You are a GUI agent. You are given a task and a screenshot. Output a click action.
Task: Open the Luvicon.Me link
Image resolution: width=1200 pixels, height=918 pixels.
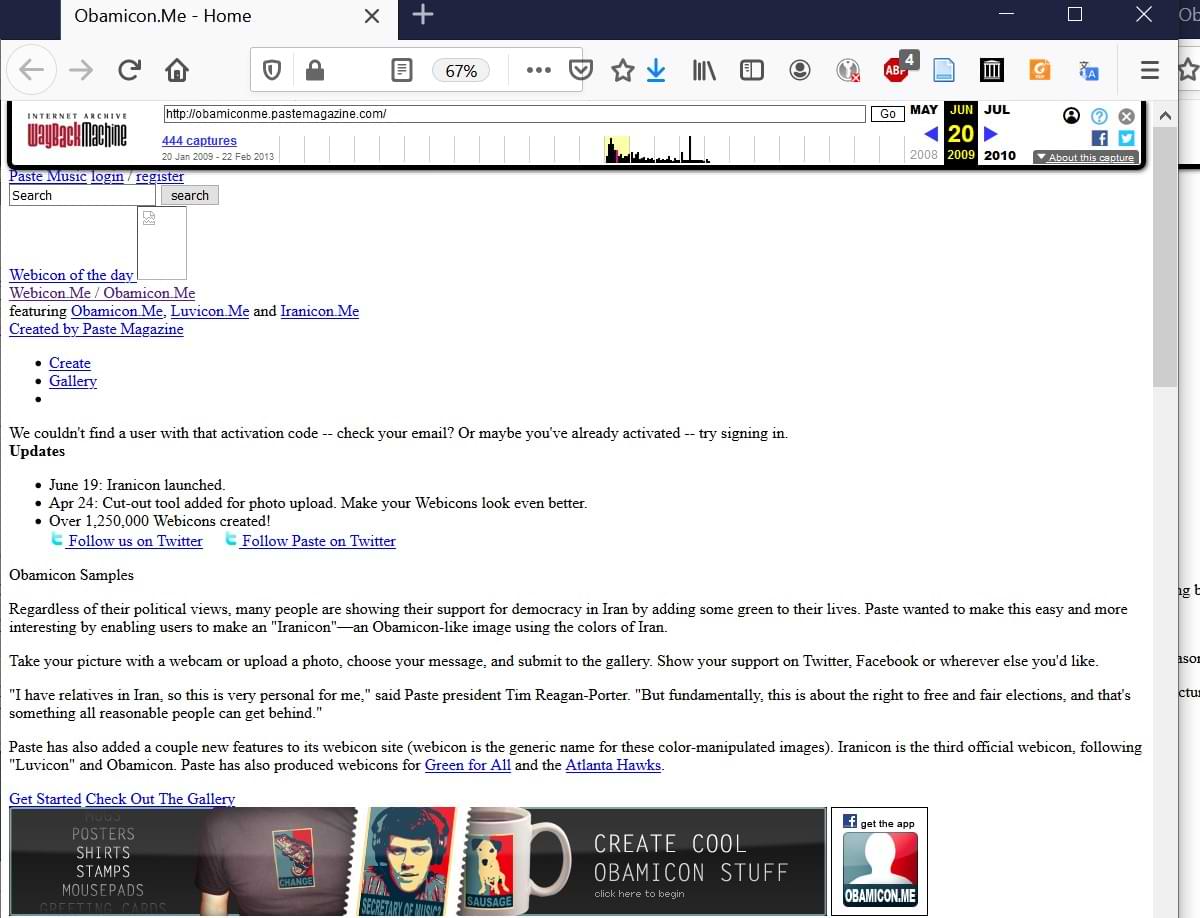point(210,311)
